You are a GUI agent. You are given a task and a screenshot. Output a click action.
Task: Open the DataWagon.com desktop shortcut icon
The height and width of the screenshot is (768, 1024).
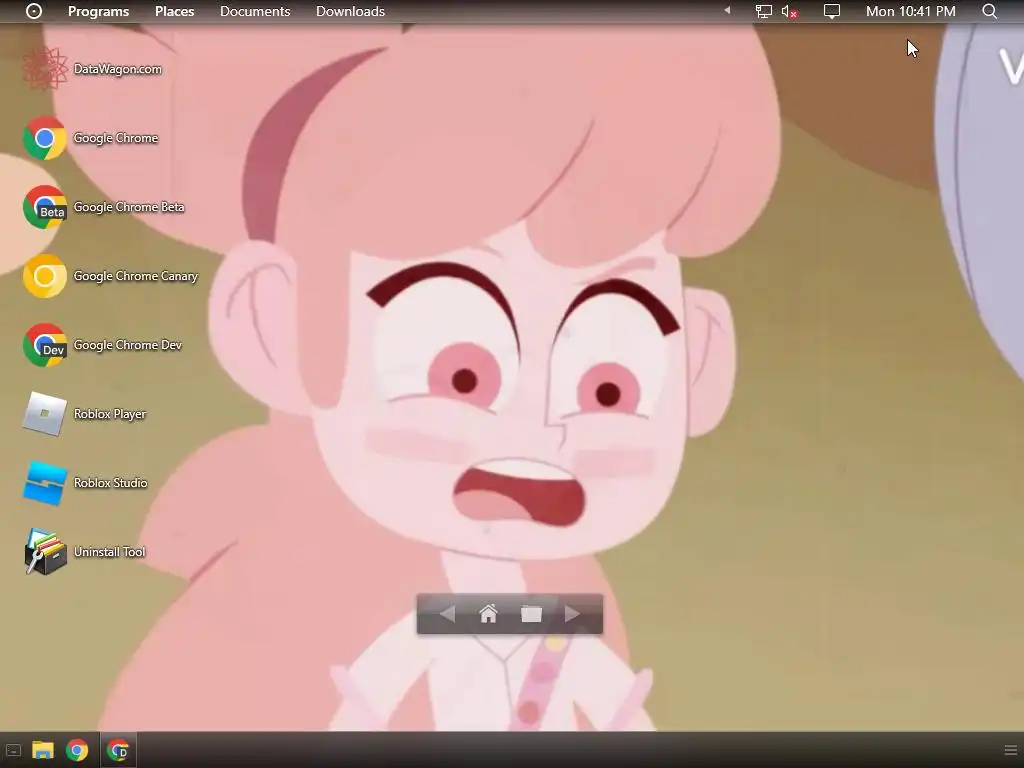pyautogui.click(x=45, y=69)
